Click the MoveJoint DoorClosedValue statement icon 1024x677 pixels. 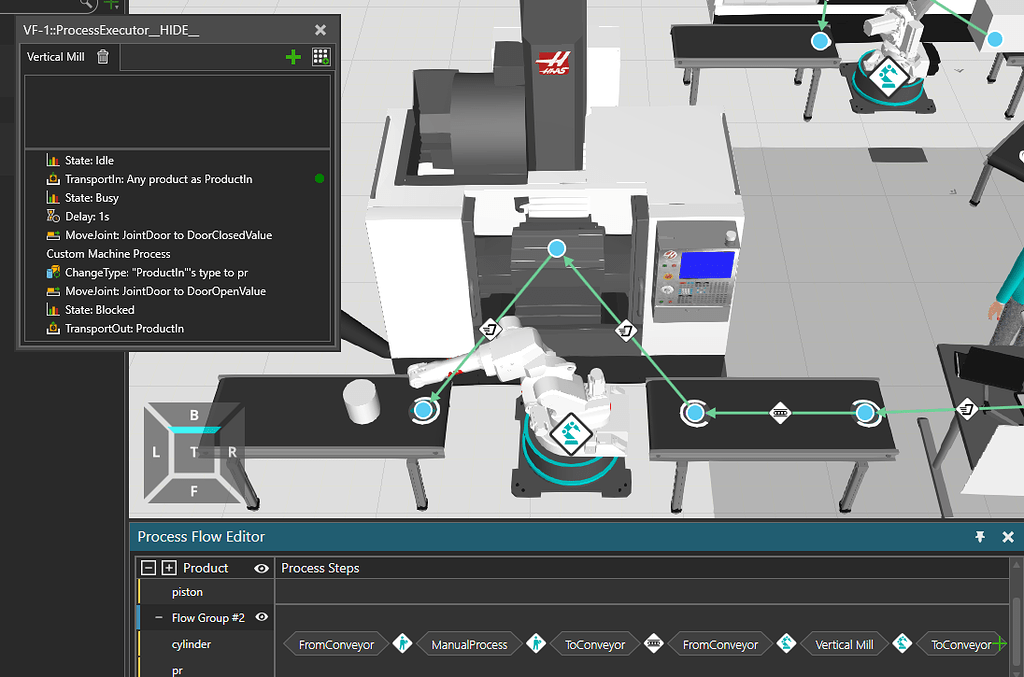[53, 235]
